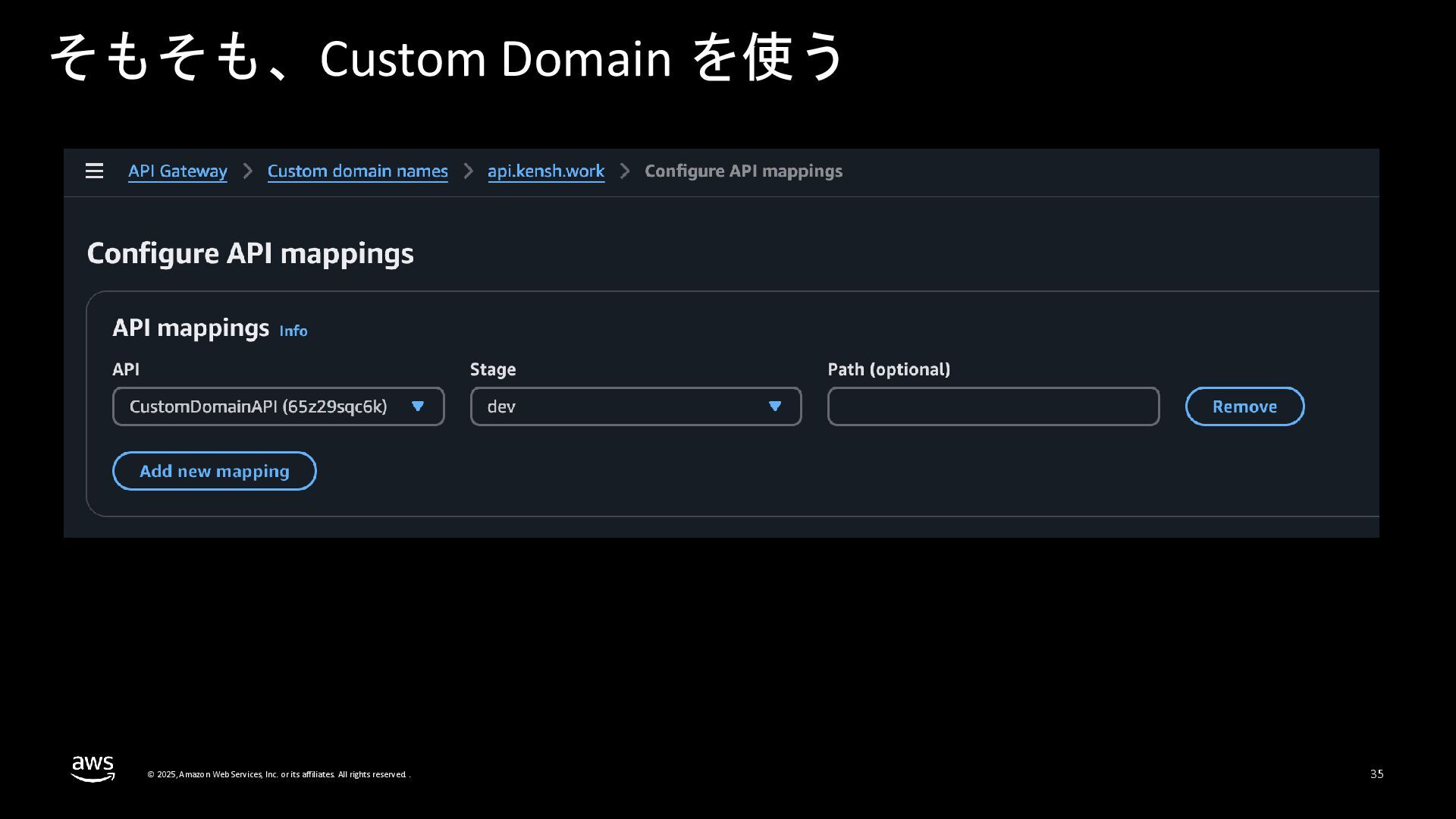Go to Custom domain names breadcrumb
The width and height of the screenshot is (1456, 819).
(x=357, y=171)
